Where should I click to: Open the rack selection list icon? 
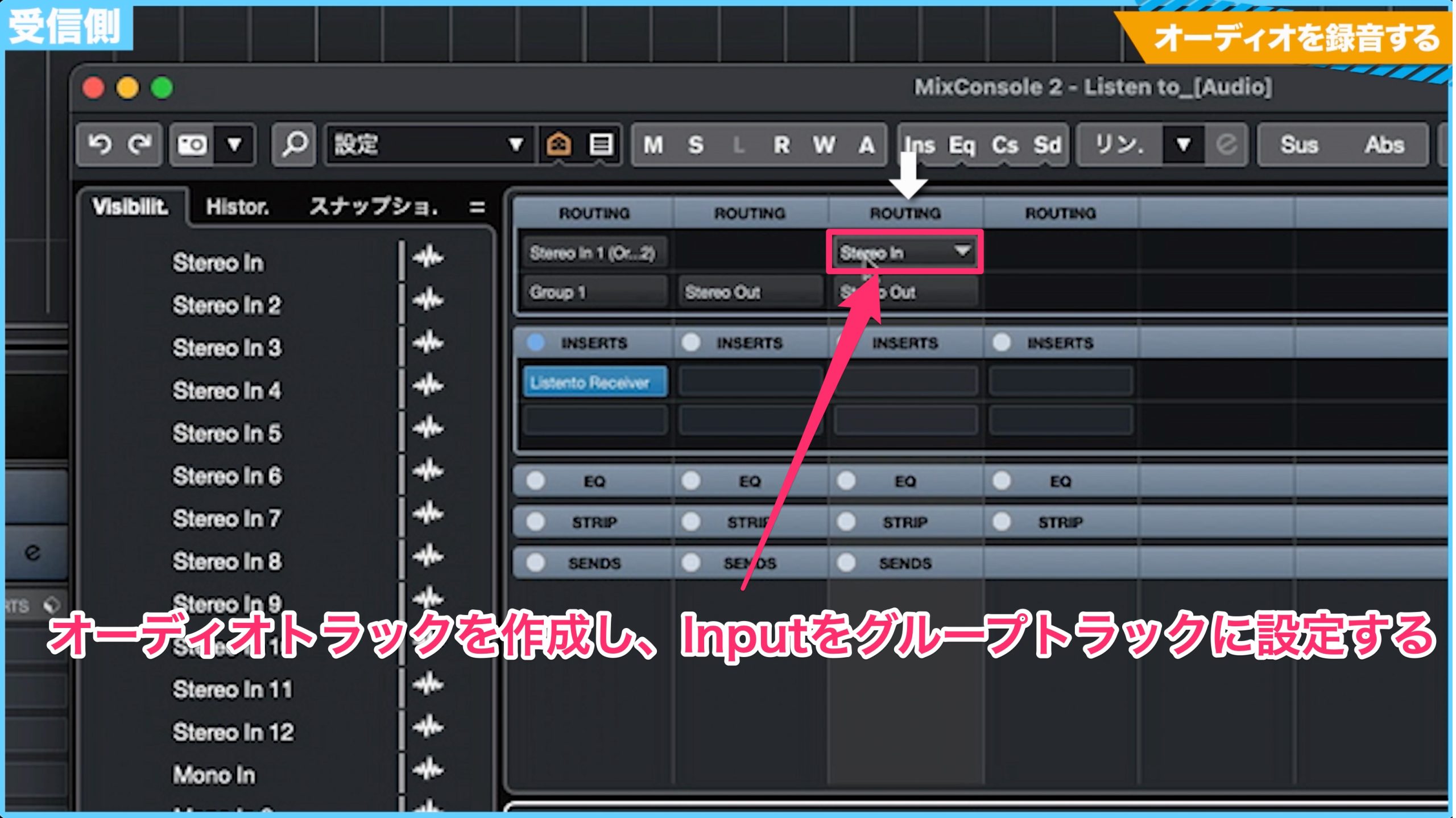601,144
